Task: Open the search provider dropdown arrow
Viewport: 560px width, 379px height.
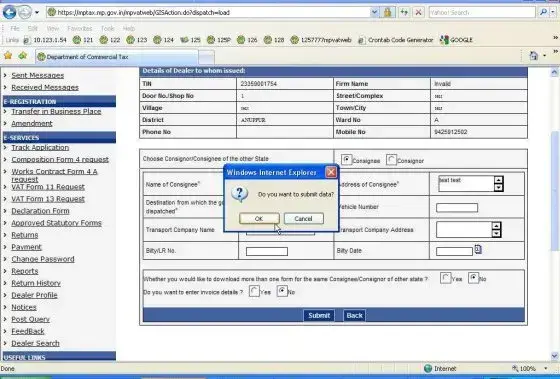Action: pos(554,13)
